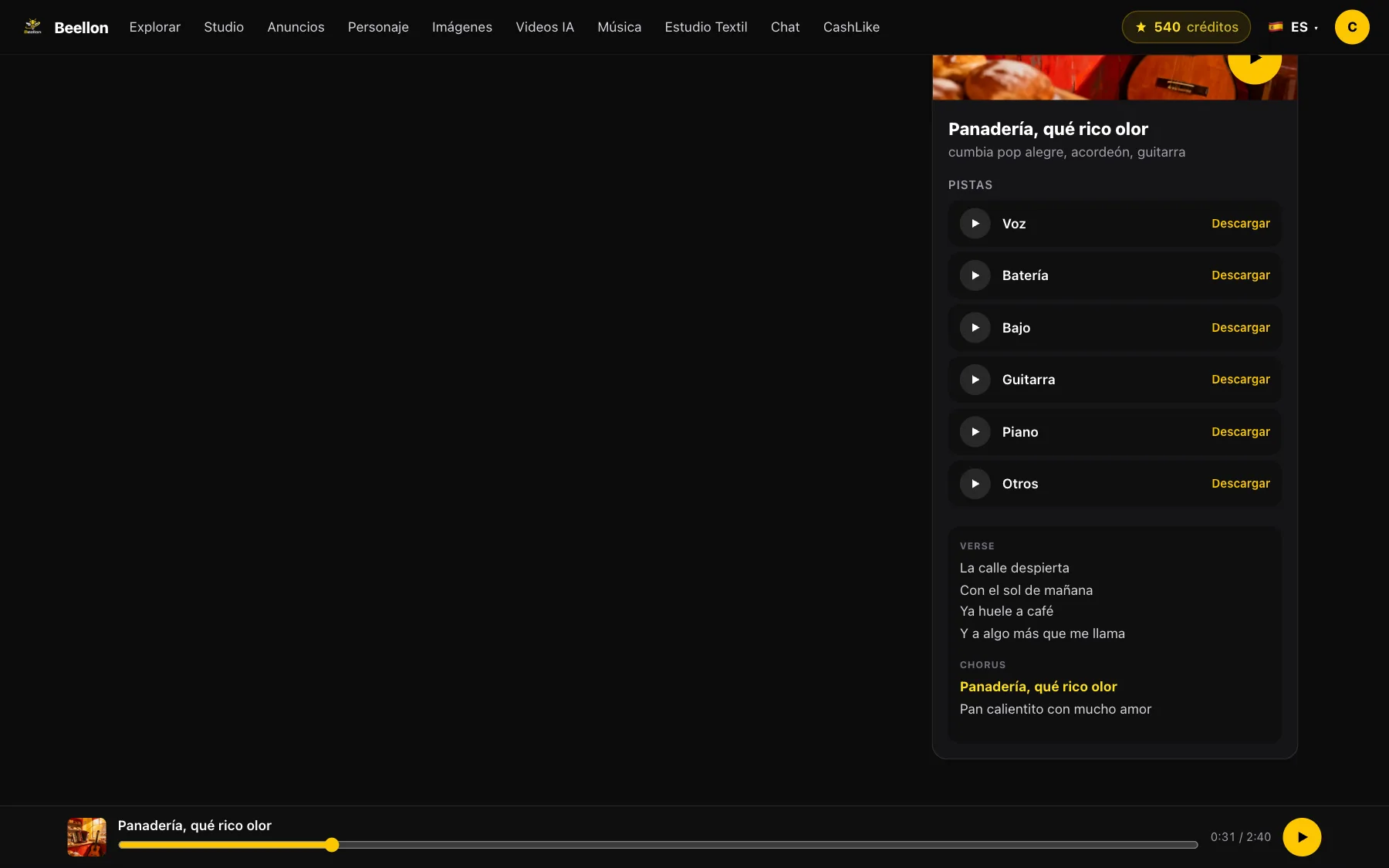Click the Beellon bee logo

[32, 27]
